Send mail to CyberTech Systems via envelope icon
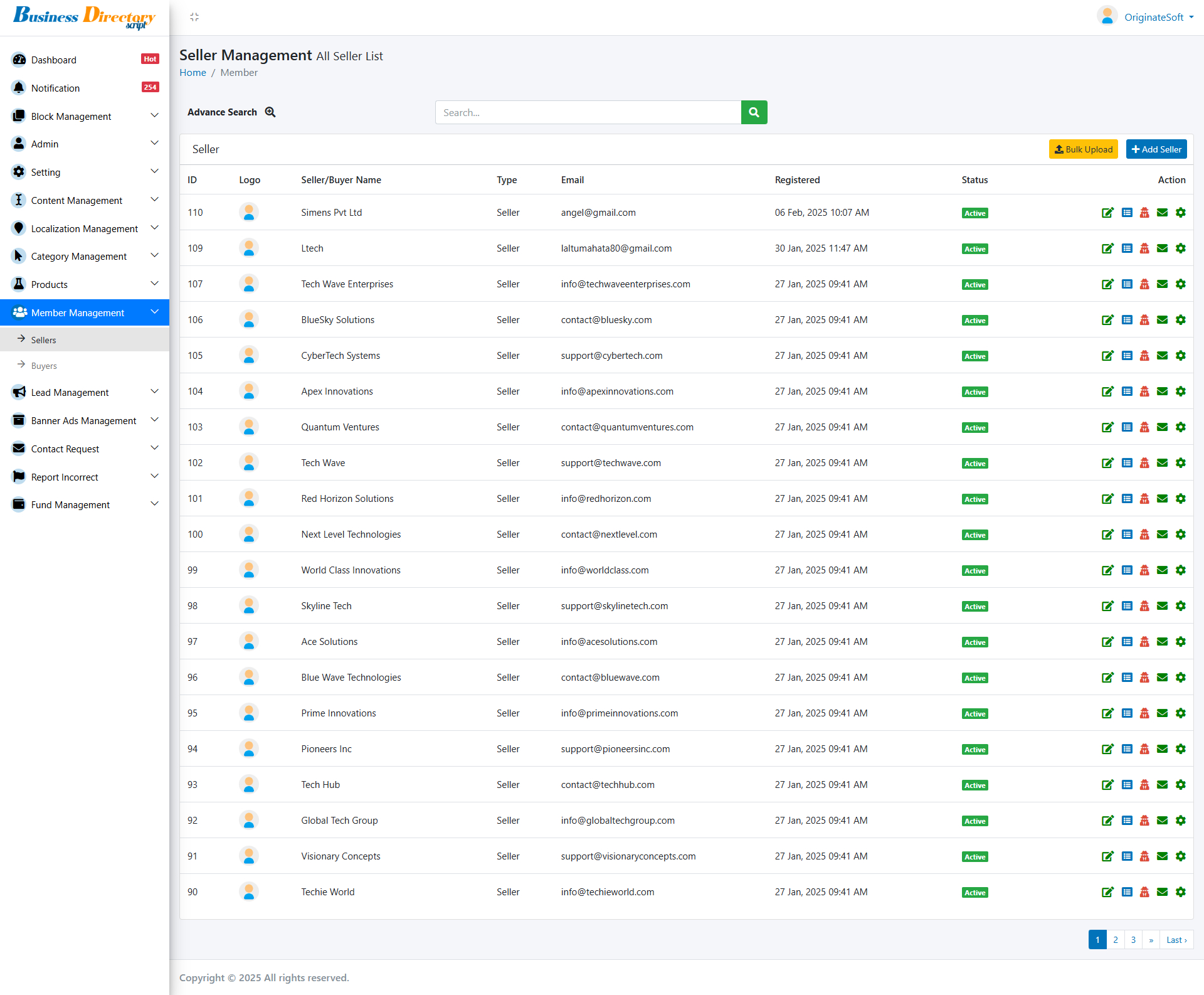This screenshot has height=995, width=1204. (1162, 356)
